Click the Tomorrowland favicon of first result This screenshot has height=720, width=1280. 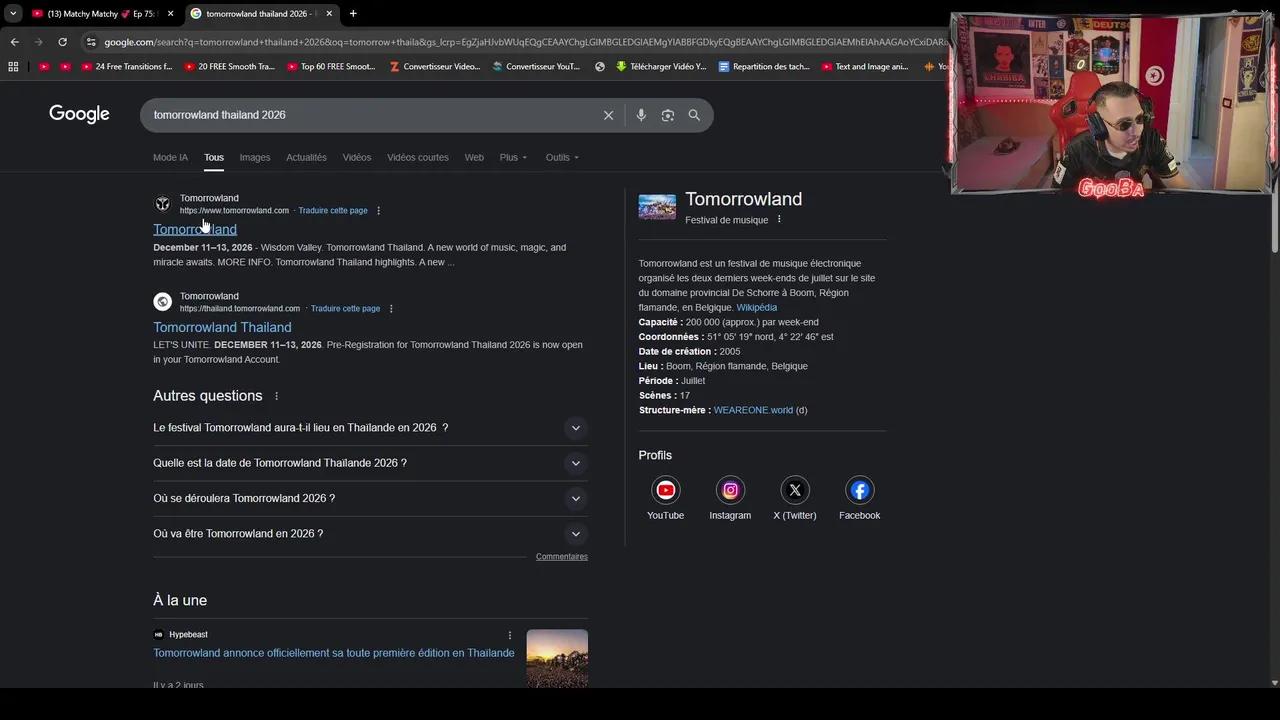[x=162, y=204]
